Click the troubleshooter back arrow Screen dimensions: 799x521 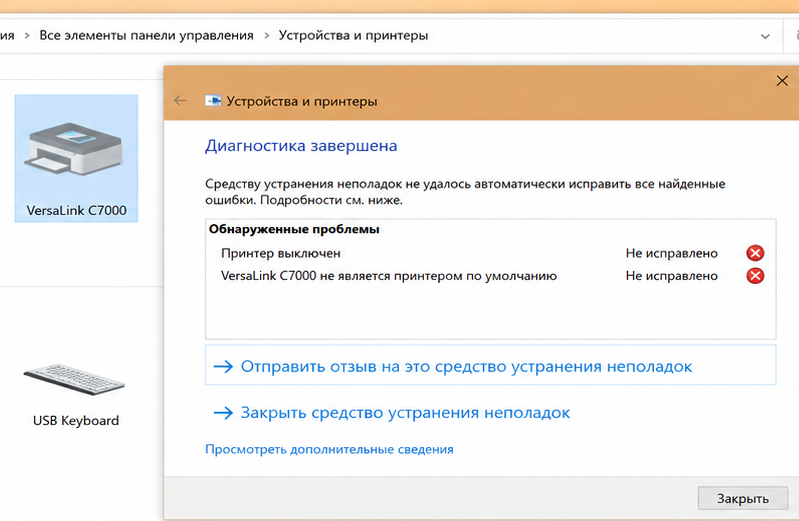[x=180, y=100]
